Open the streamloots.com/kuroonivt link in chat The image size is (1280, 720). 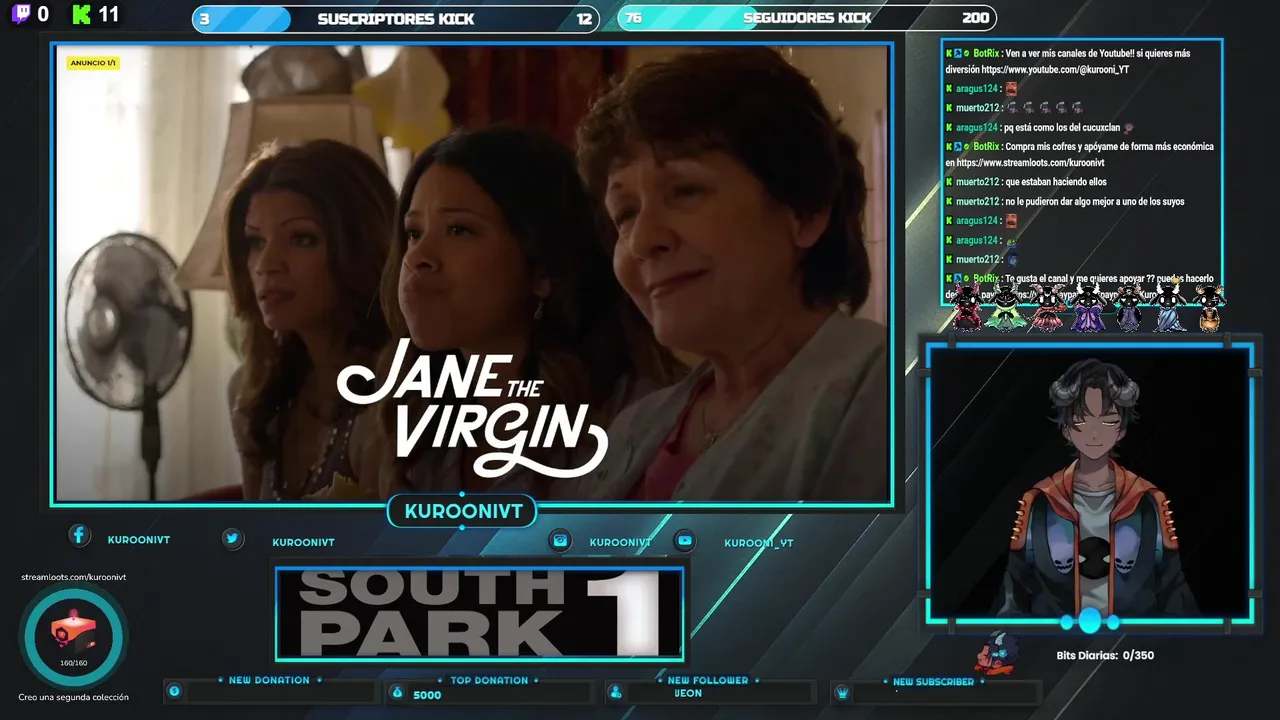(1030, 163)
